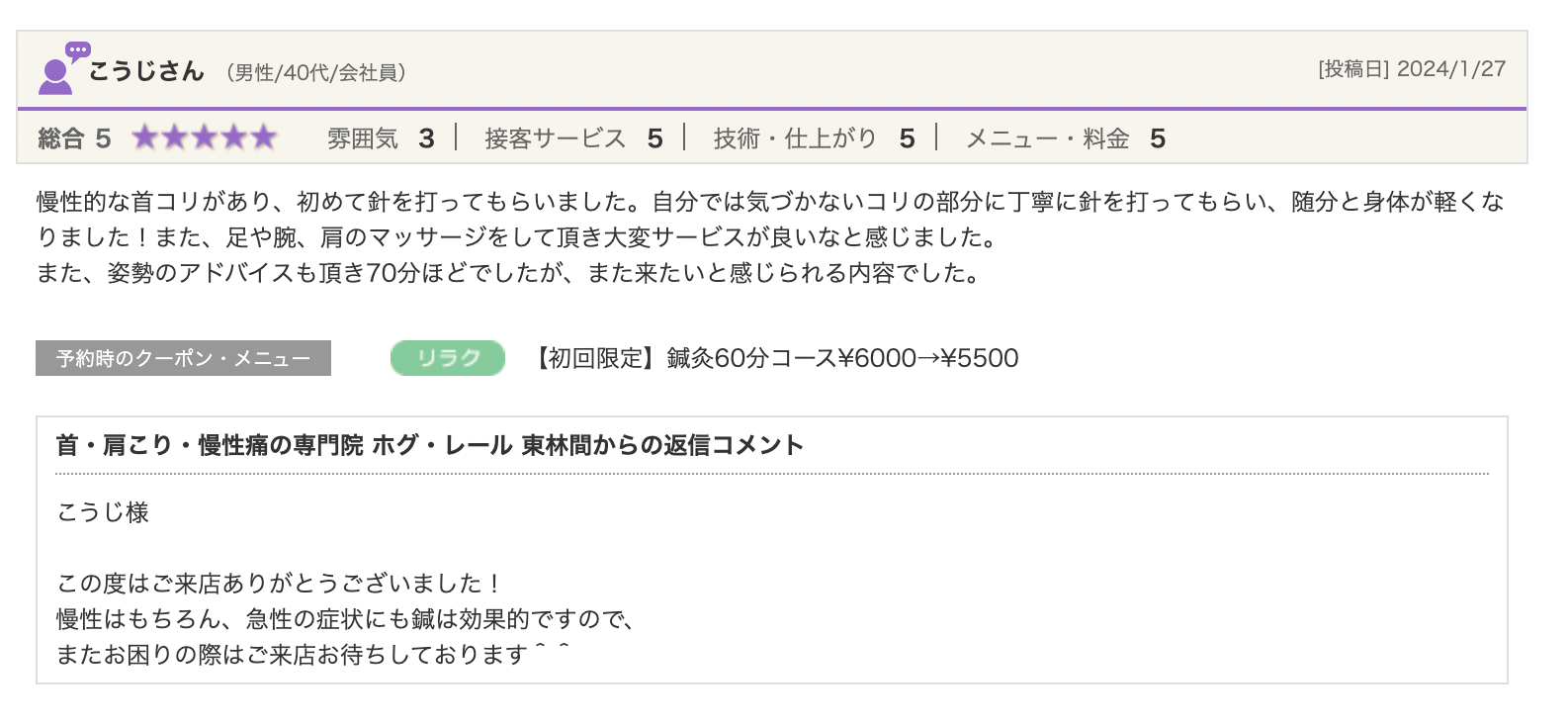
Task: Click the 予約時のクーポン・メニュー gray label
Action: point(183,358)
